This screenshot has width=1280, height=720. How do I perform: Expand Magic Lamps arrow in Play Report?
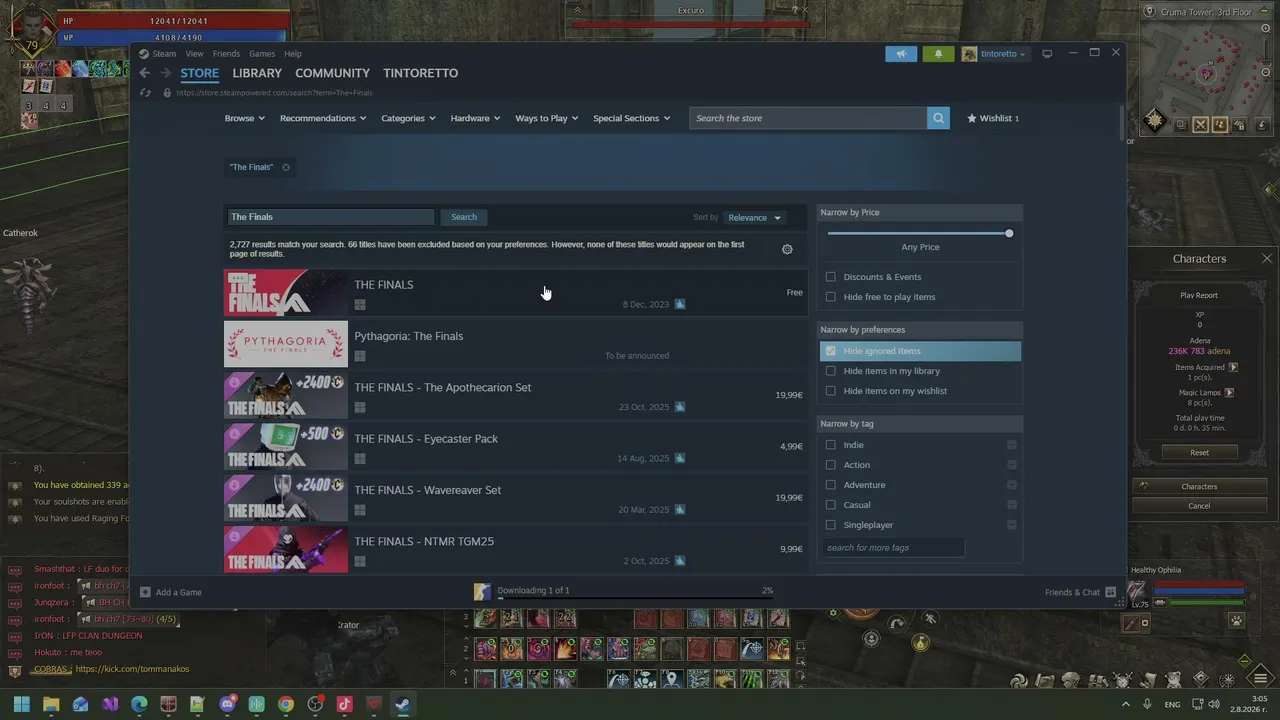[x=1229, y=392]
